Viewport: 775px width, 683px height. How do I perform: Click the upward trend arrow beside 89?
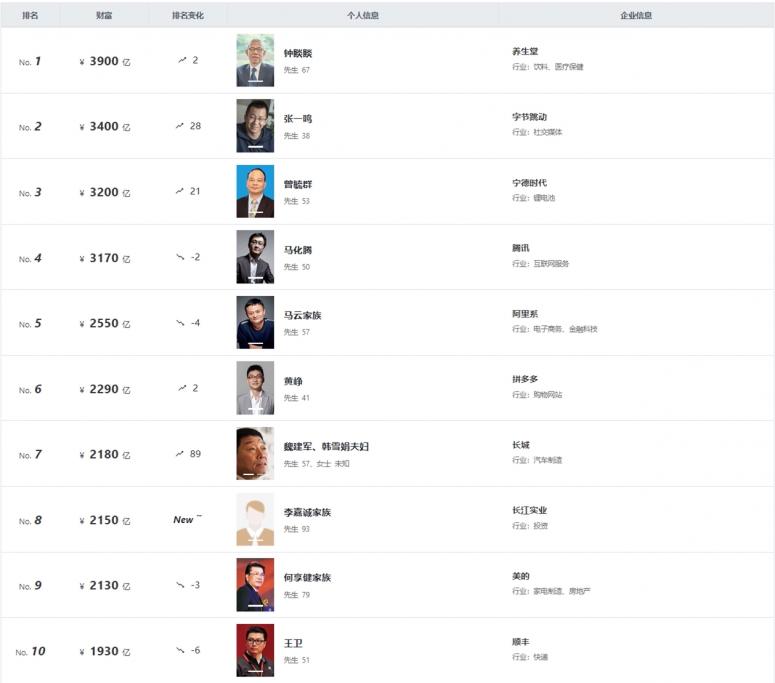(x=179, y=454)
